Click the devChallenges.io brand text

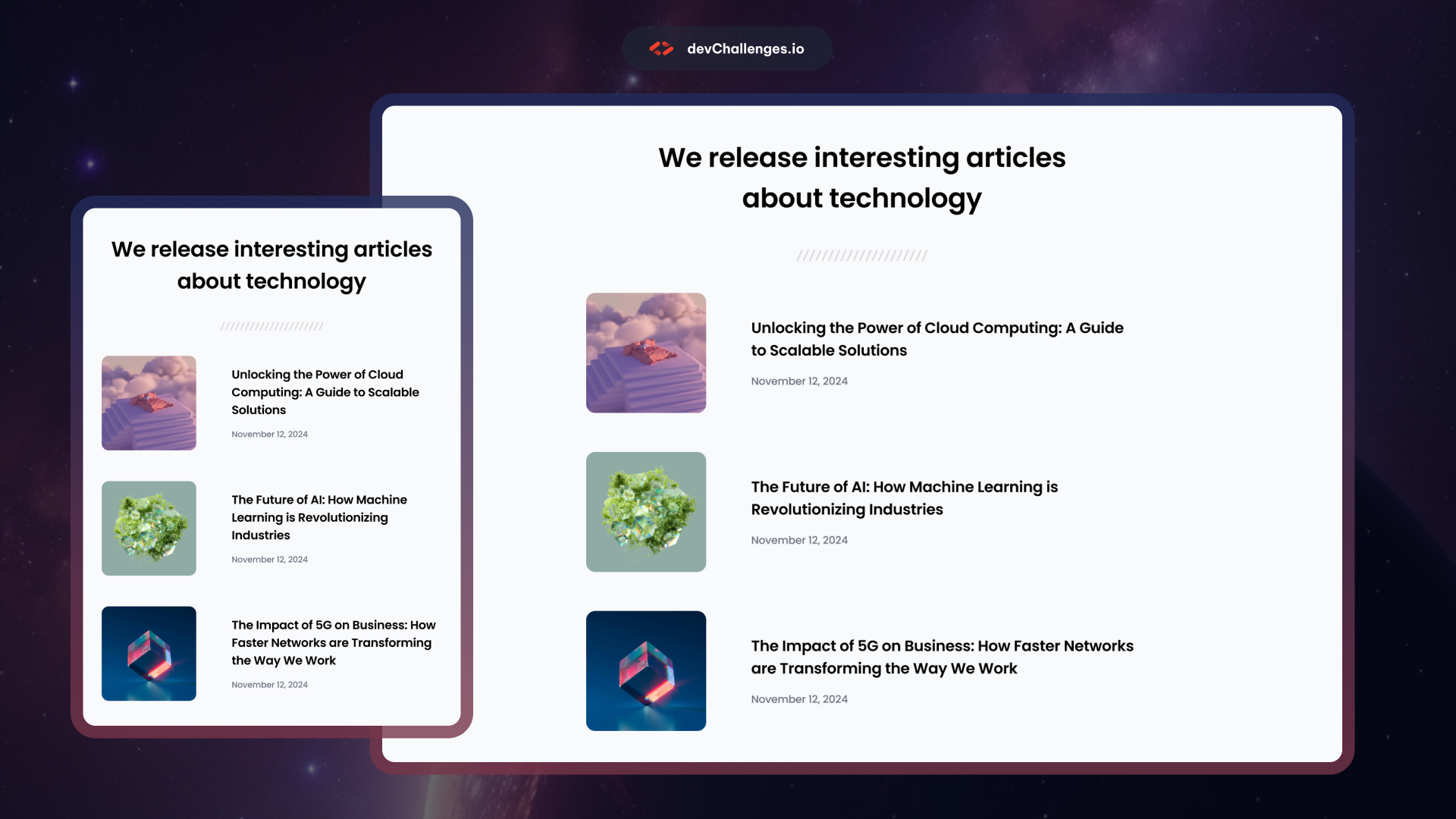tap(745, 49)
